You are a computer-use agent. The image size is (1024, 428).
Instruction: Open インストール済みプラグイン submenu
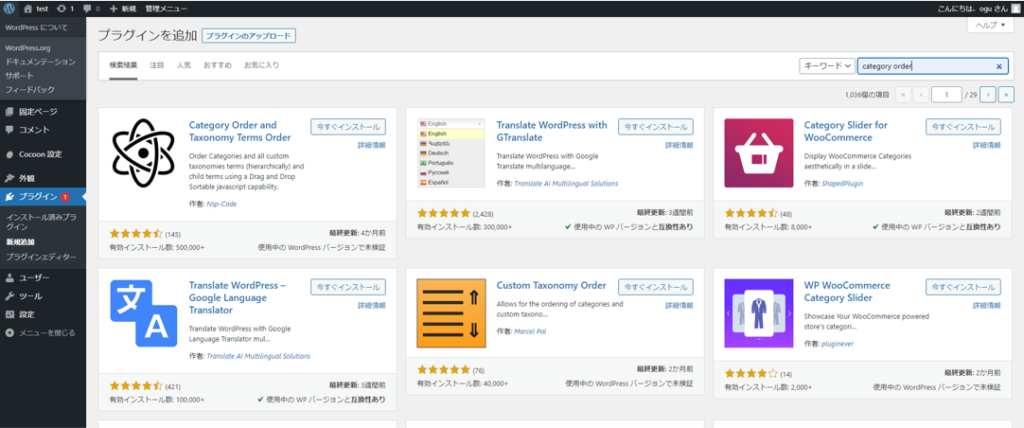point(40,221)
